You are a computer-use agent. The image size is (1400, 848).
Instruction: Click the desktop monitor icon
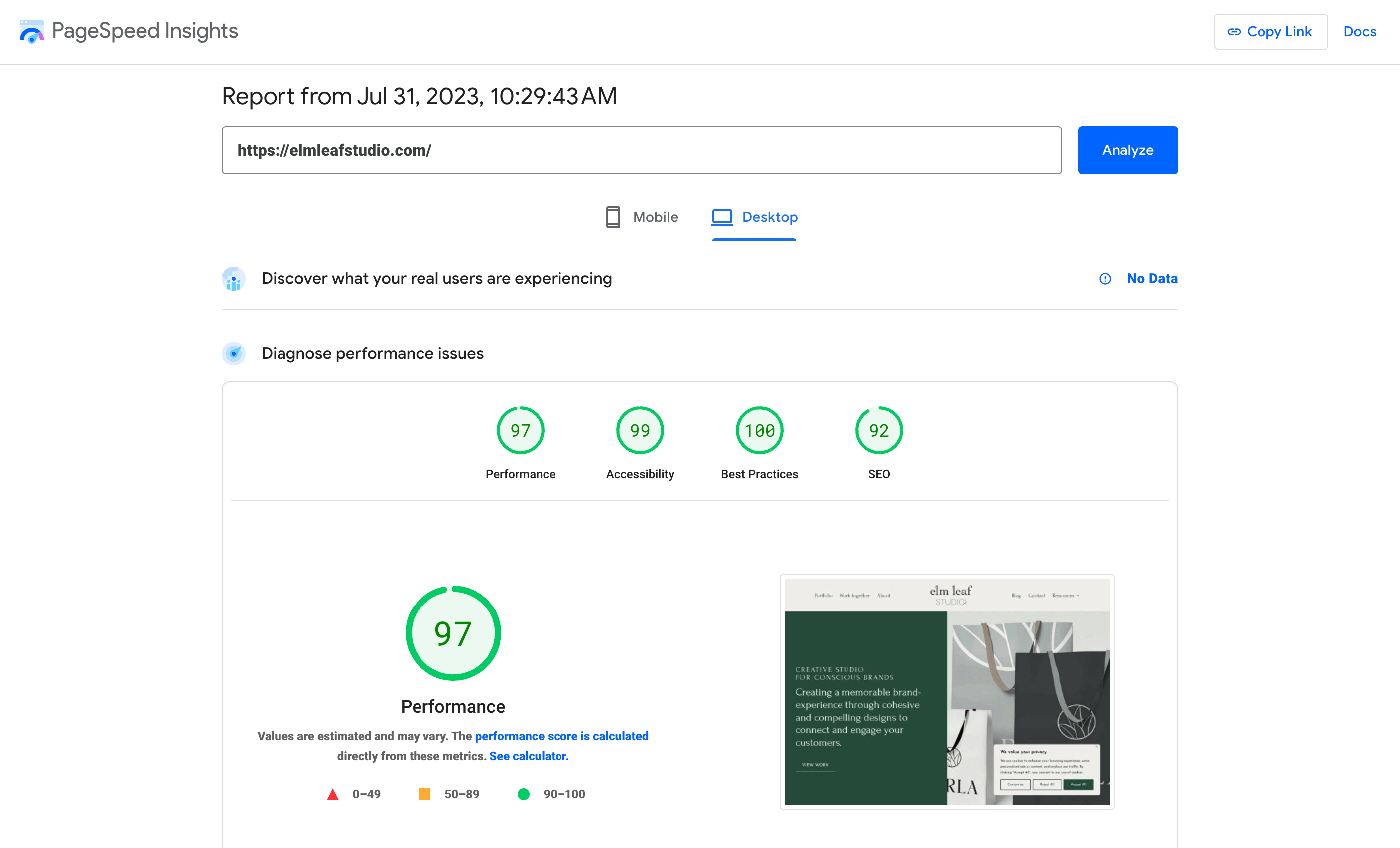722,217
